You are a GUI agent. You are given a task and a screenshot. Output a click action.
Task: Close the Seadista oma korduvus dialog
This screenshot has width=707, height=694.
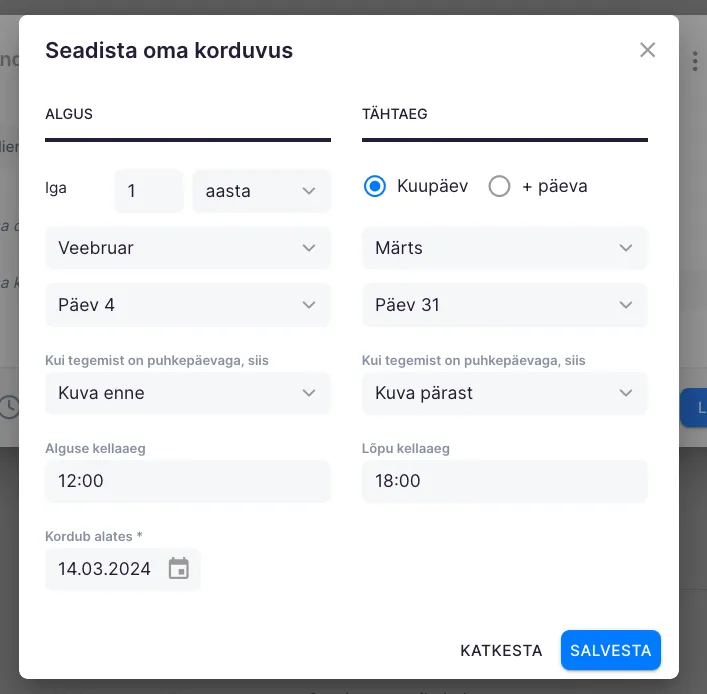pyautogui.click(x=648, y=50)
